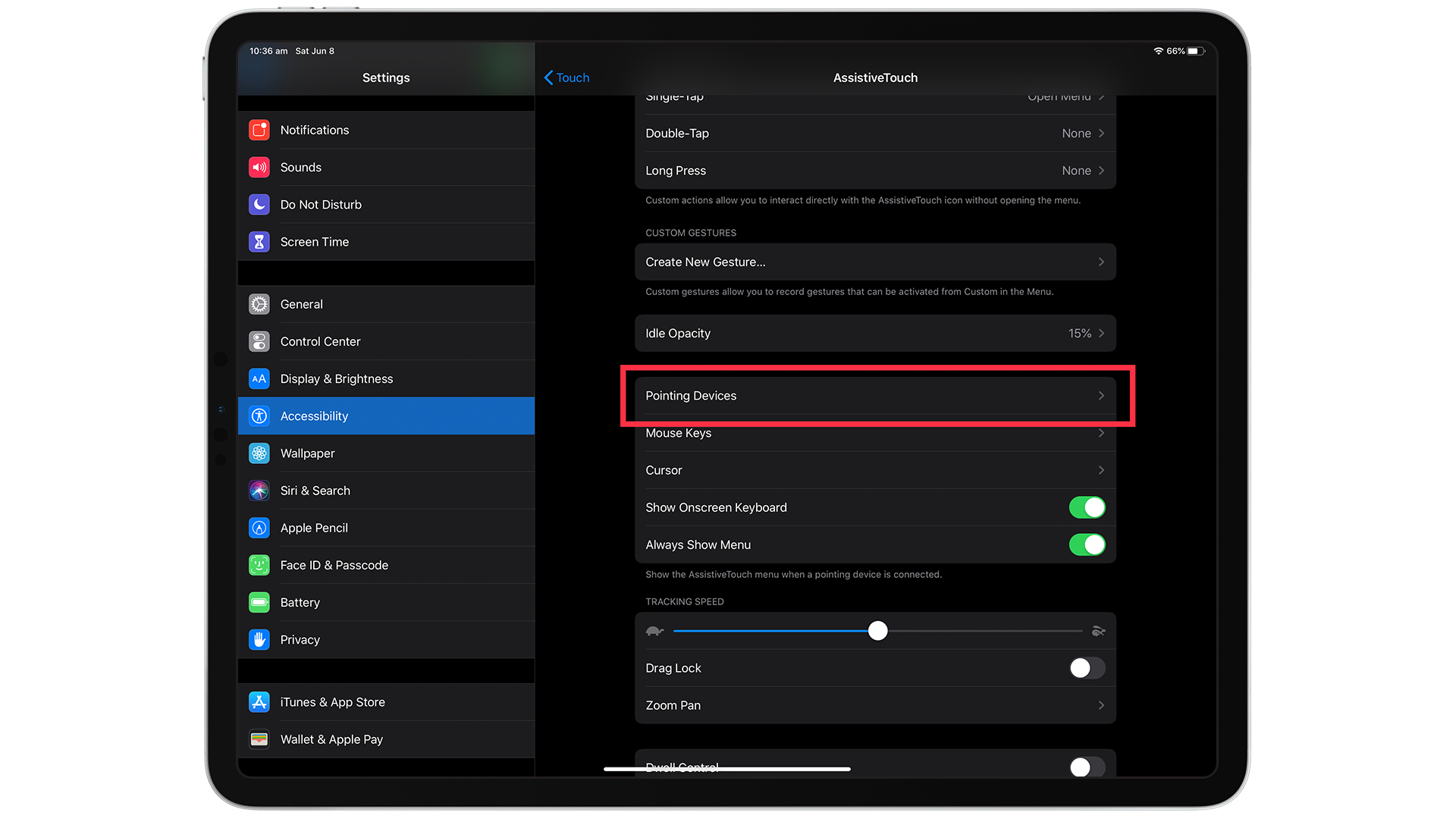This screenshot has height=819, width=1456.
Task: Select Apple Pencil label in sidebar
Action: pyautogui.click(x=314, y=528)
